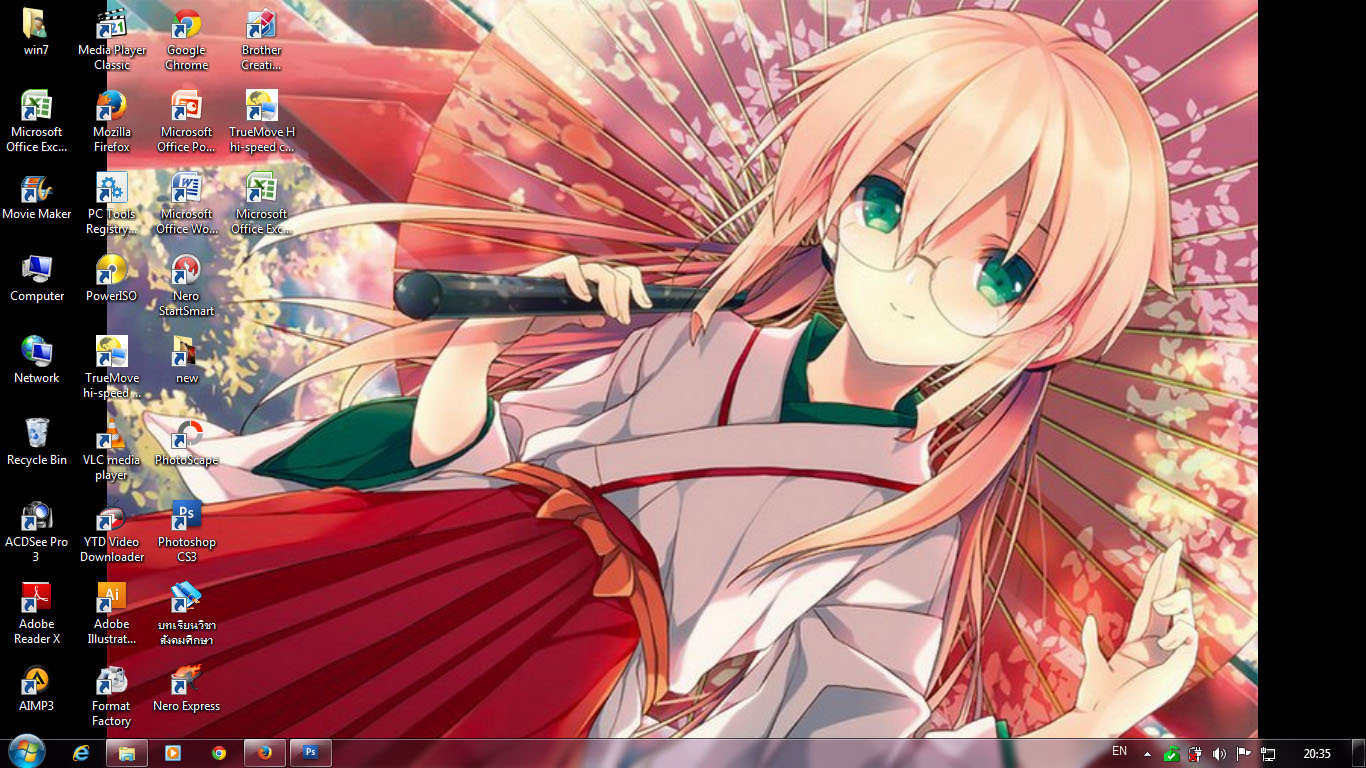Select the Brother Creati... desktop shortcut
Image resolution: width=1366 pixels, height=768 pixels.
click(261, 40)
